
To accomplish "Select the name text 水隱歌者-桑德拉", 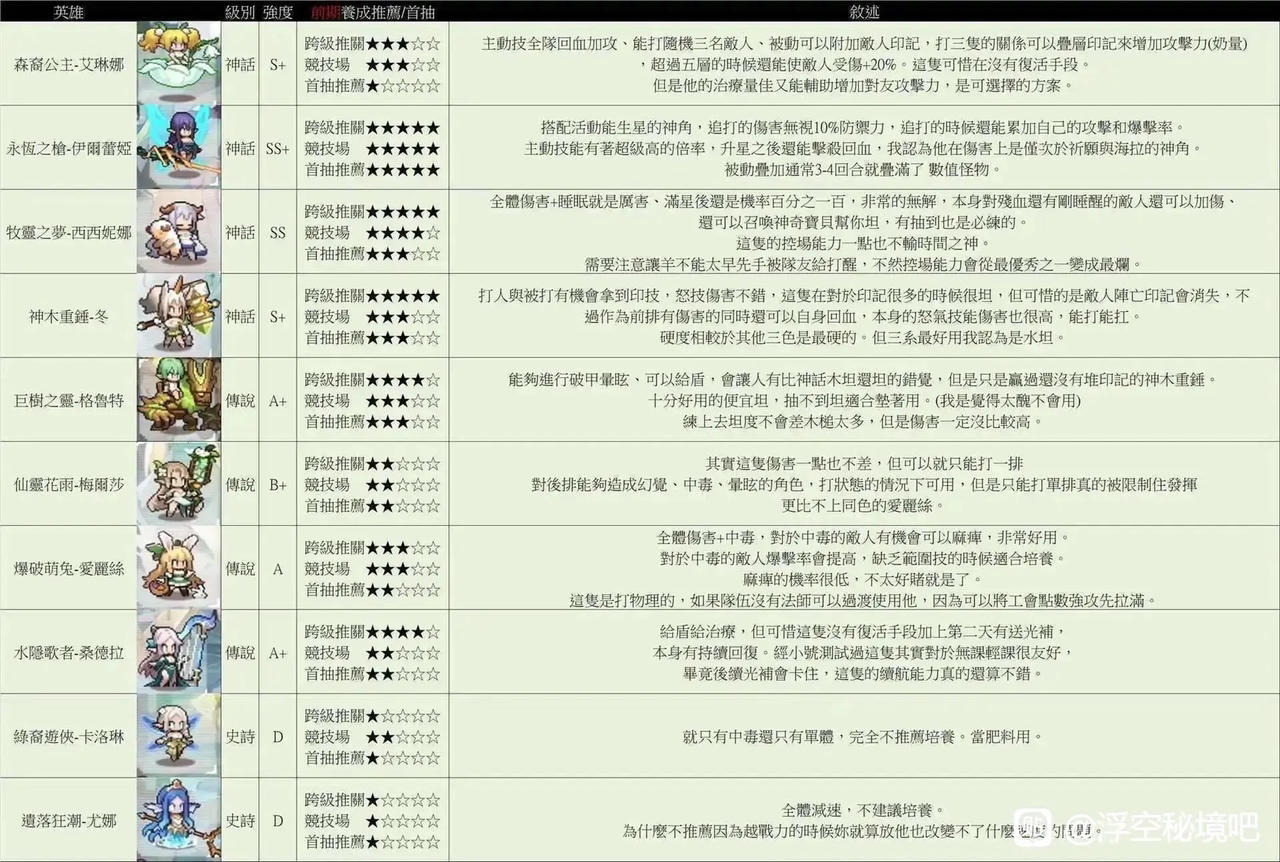I will 69,652.
